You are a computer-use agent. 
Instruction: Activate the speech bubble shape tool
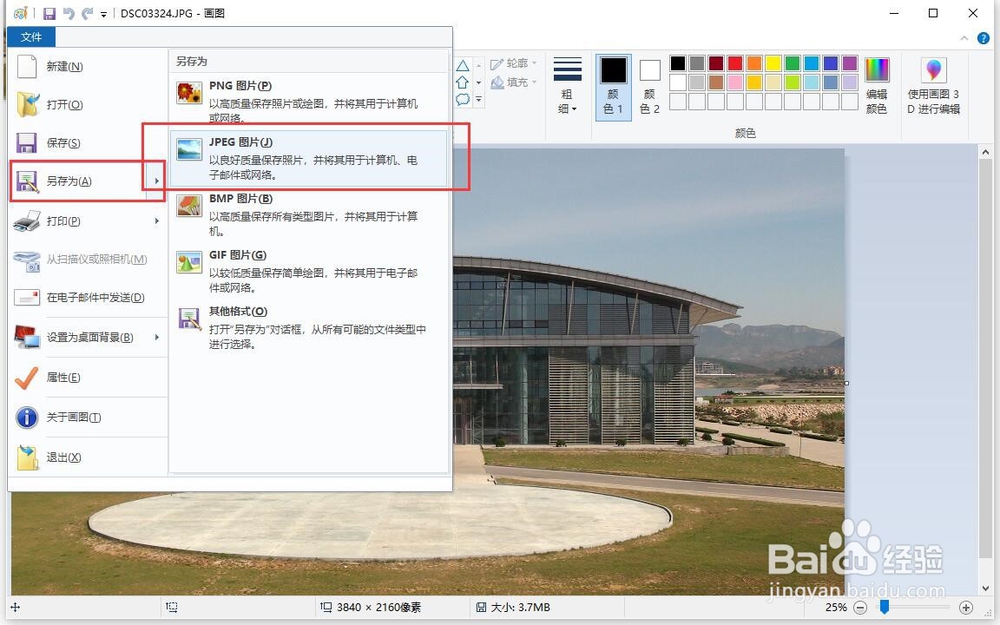point(463,100)
